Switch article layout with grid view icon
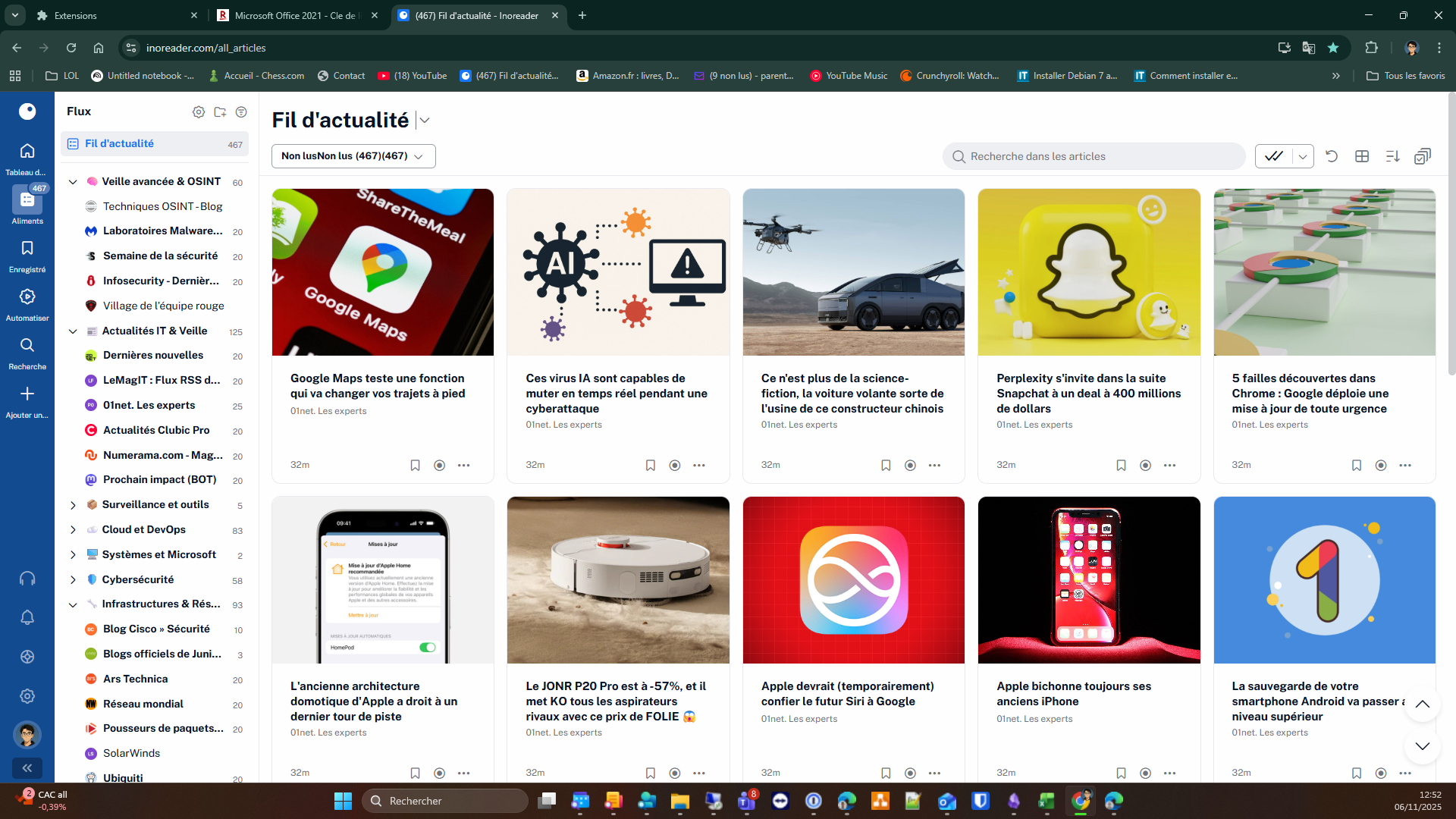 coord(1362,155)
